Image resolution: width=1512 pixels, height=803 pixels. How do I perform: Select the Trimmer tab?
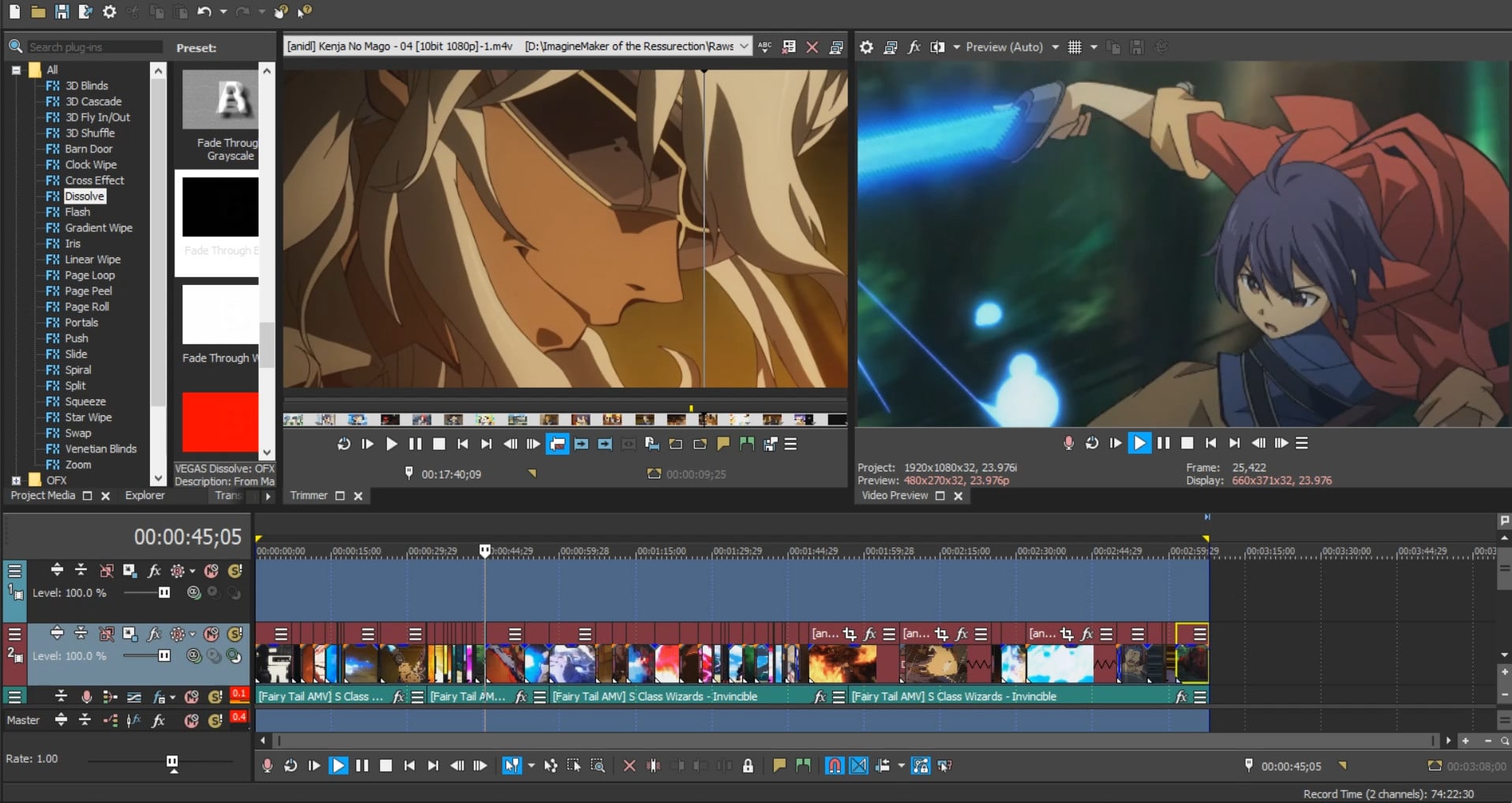tap(309, 496)
